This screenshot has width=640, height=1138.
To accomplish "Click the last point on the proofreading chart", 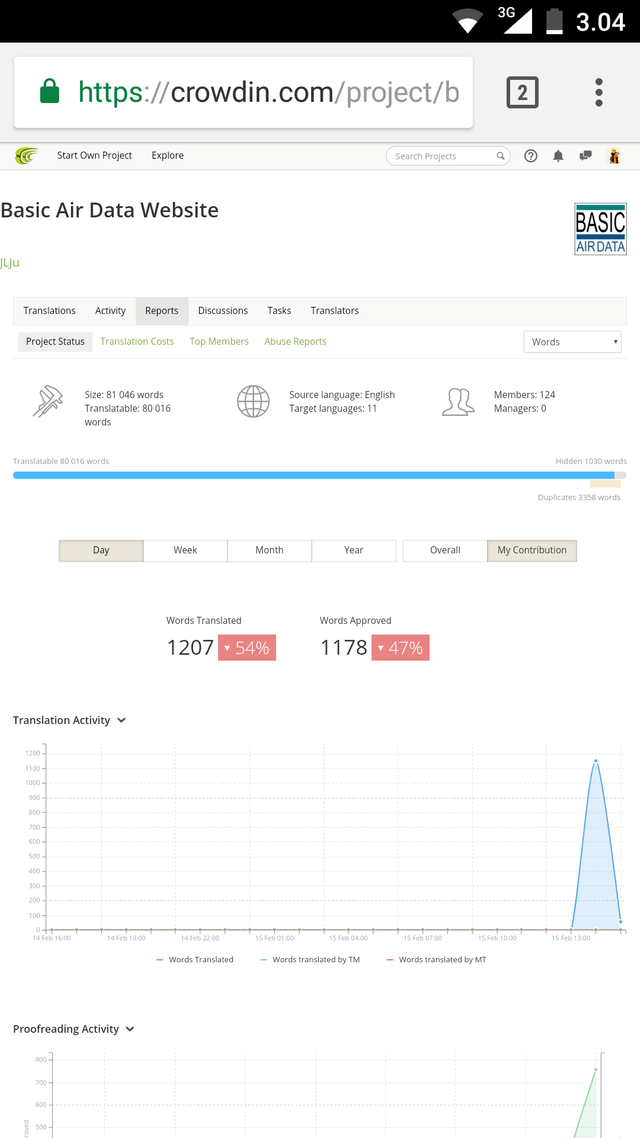I will pos(596,1069).
